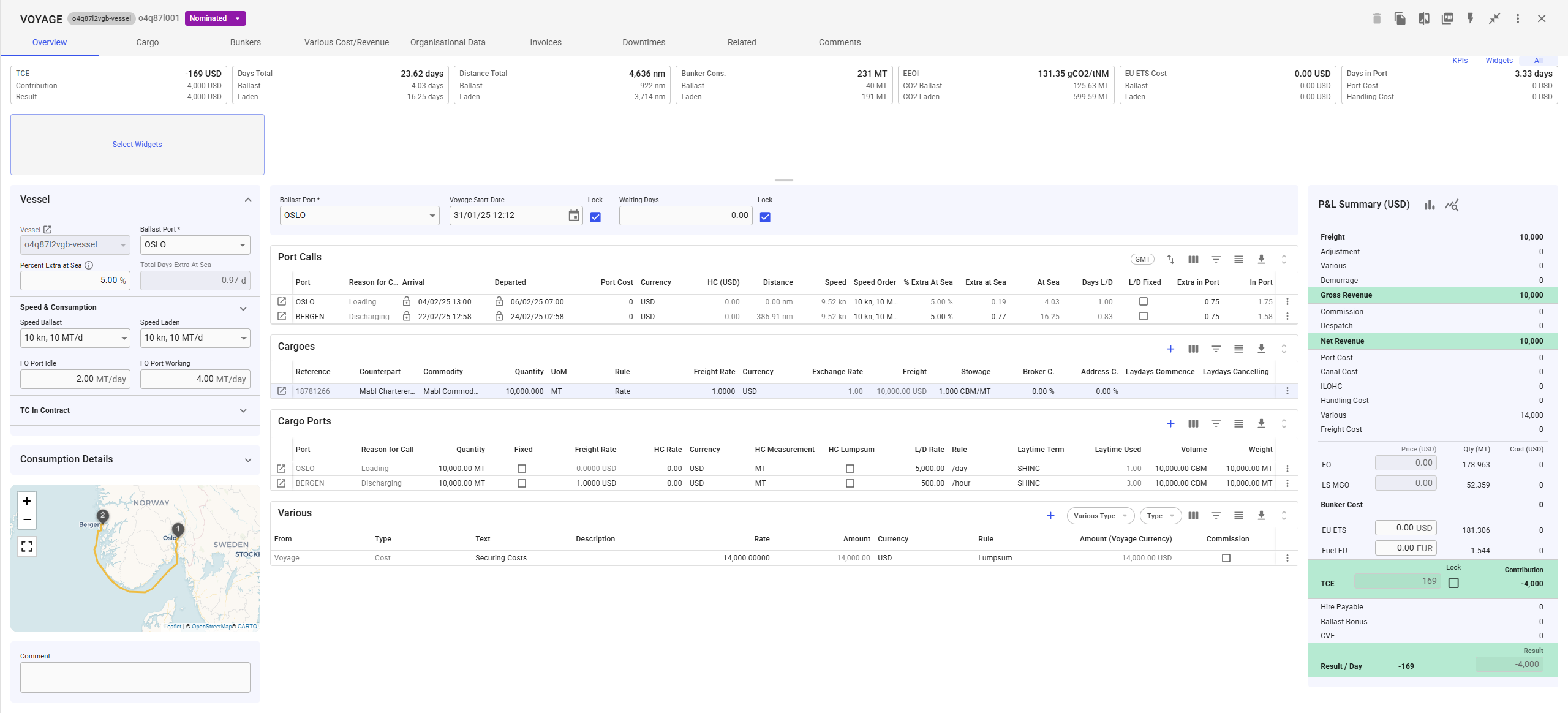Viewport: 1568px width, 713px height.
Task: Click the copy voyage icon
Action: pos(1400,18)
